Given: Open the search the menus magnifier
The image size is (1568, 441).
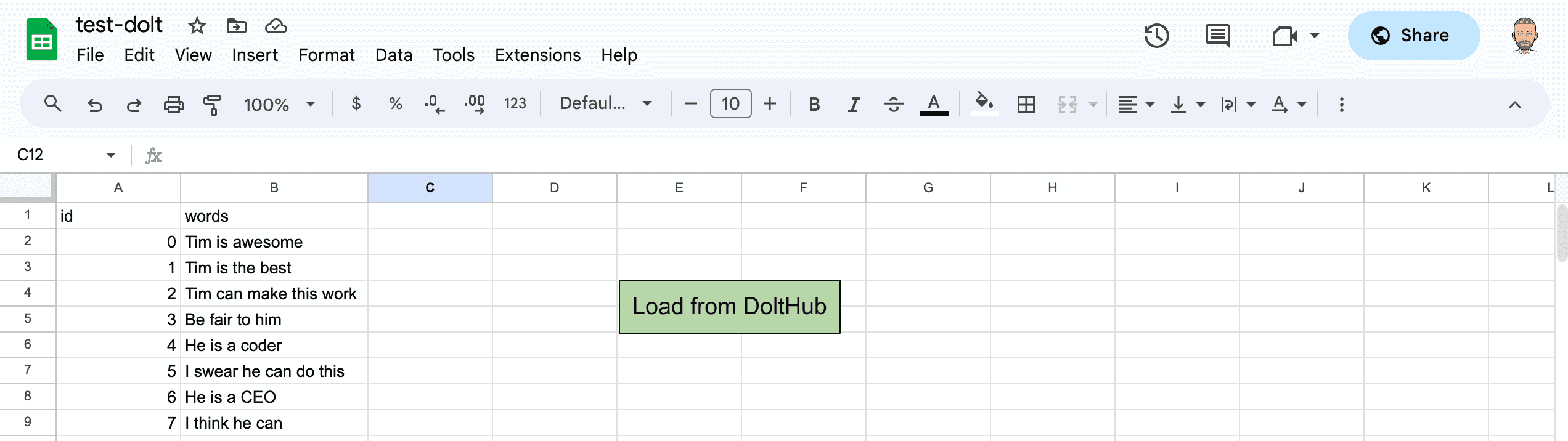Looking at the screenshot, I should [53, 103].
